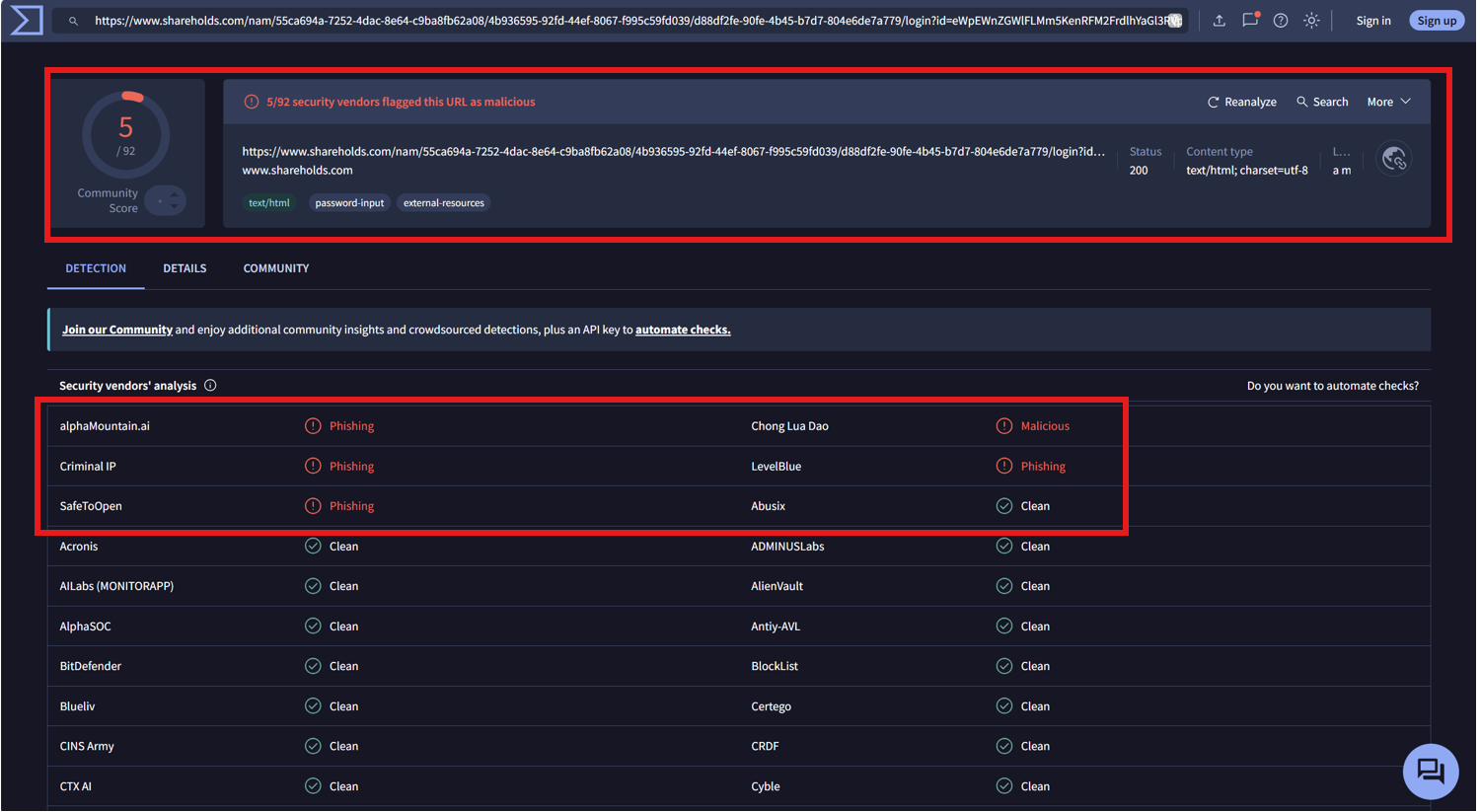Click the clean checkmark icon for AlienVault
Screen dimensions: 1480x812
click(x=1004, y=586)
